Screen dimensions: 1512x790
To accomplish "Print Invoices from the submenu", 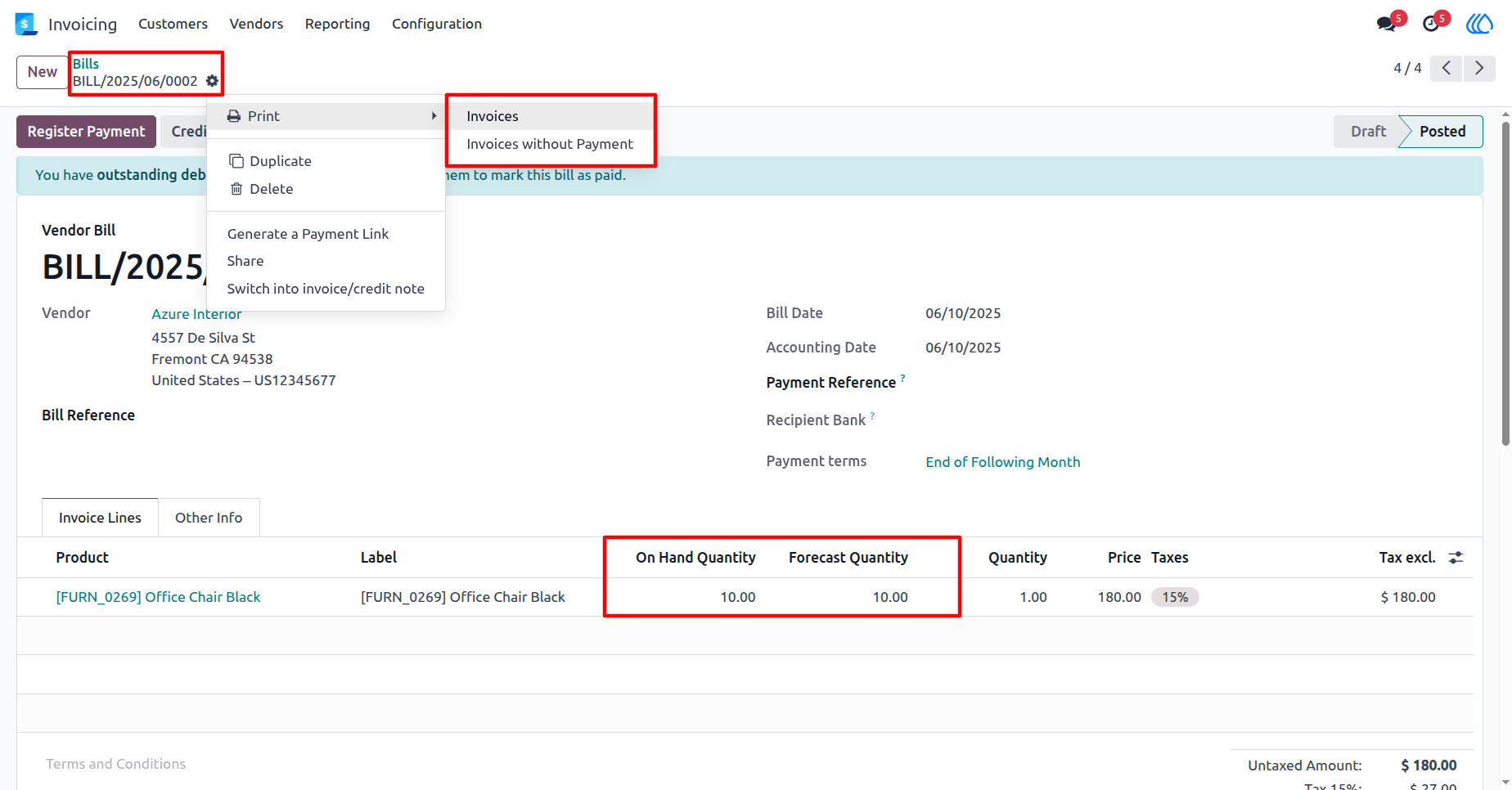I will pos(551,116).
